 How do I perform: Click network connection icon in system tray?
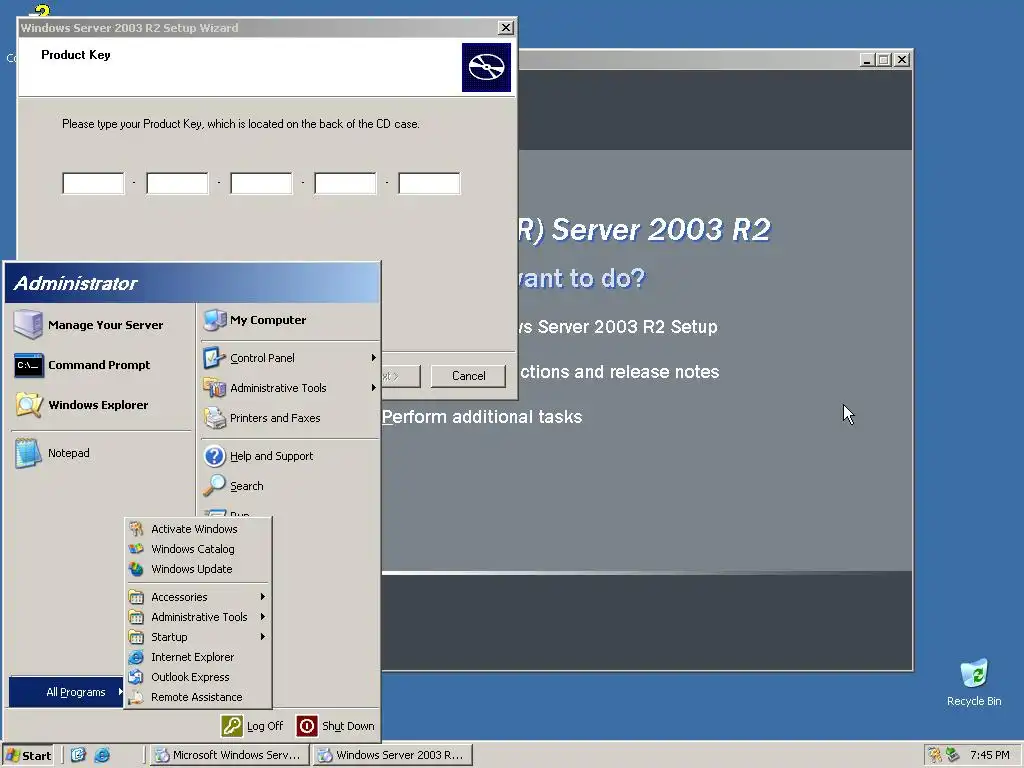coord(952,755)
